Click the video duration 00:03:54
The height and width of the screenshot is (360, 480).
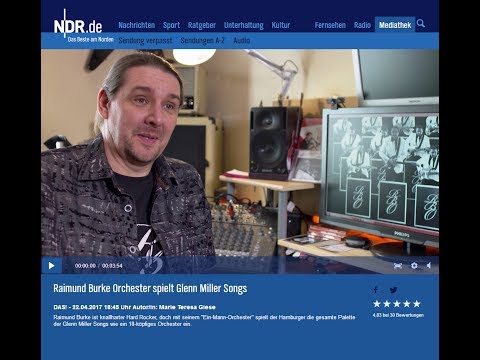point(112,266)
